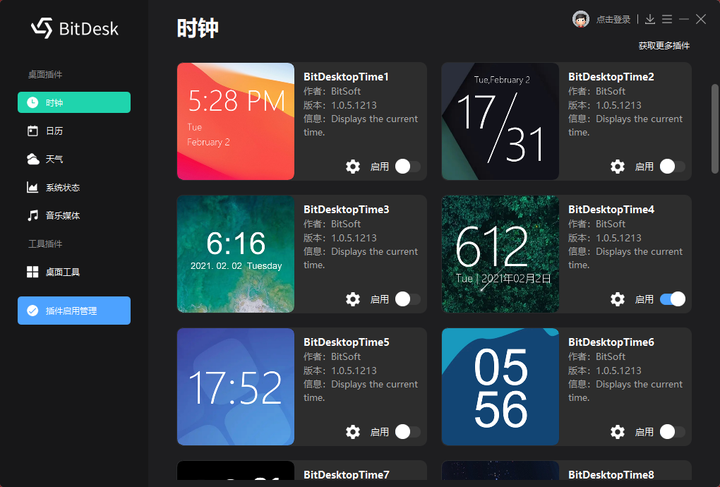Click the description text under BitDesktopTime5
This screenshot has width=720, height=487.
tap(360, 391)
